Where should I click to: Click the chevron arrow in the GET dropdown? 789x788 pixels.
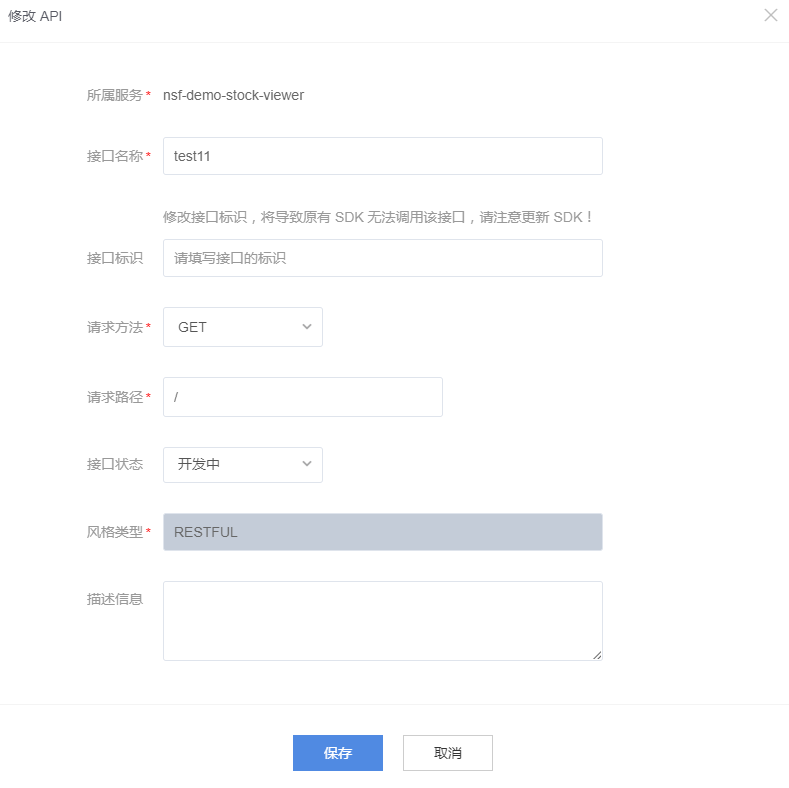[307, 327]
